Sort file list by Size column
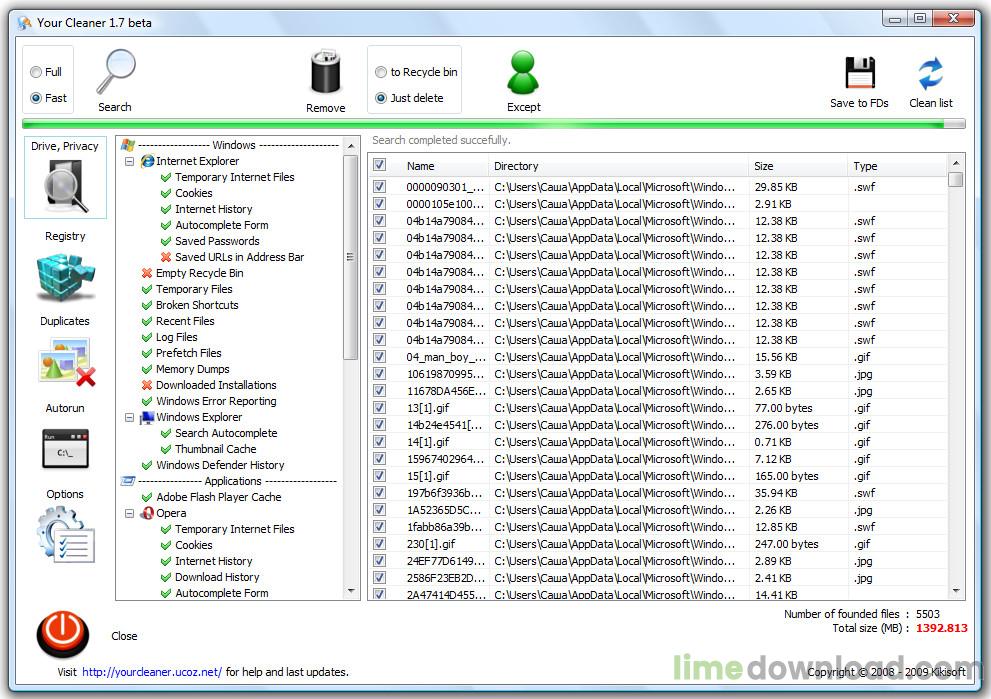This screenshot has height=699, width=991. click(797, 166)
